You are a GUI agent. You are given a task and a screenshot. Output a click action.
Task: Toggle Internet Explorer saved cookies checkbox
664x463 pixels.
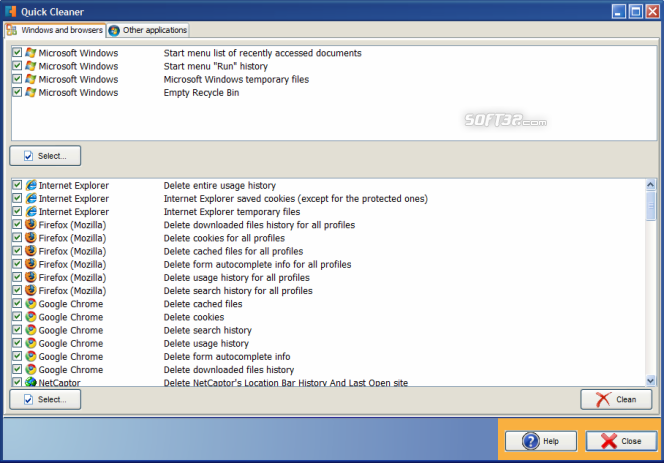[x=17, y=198]
